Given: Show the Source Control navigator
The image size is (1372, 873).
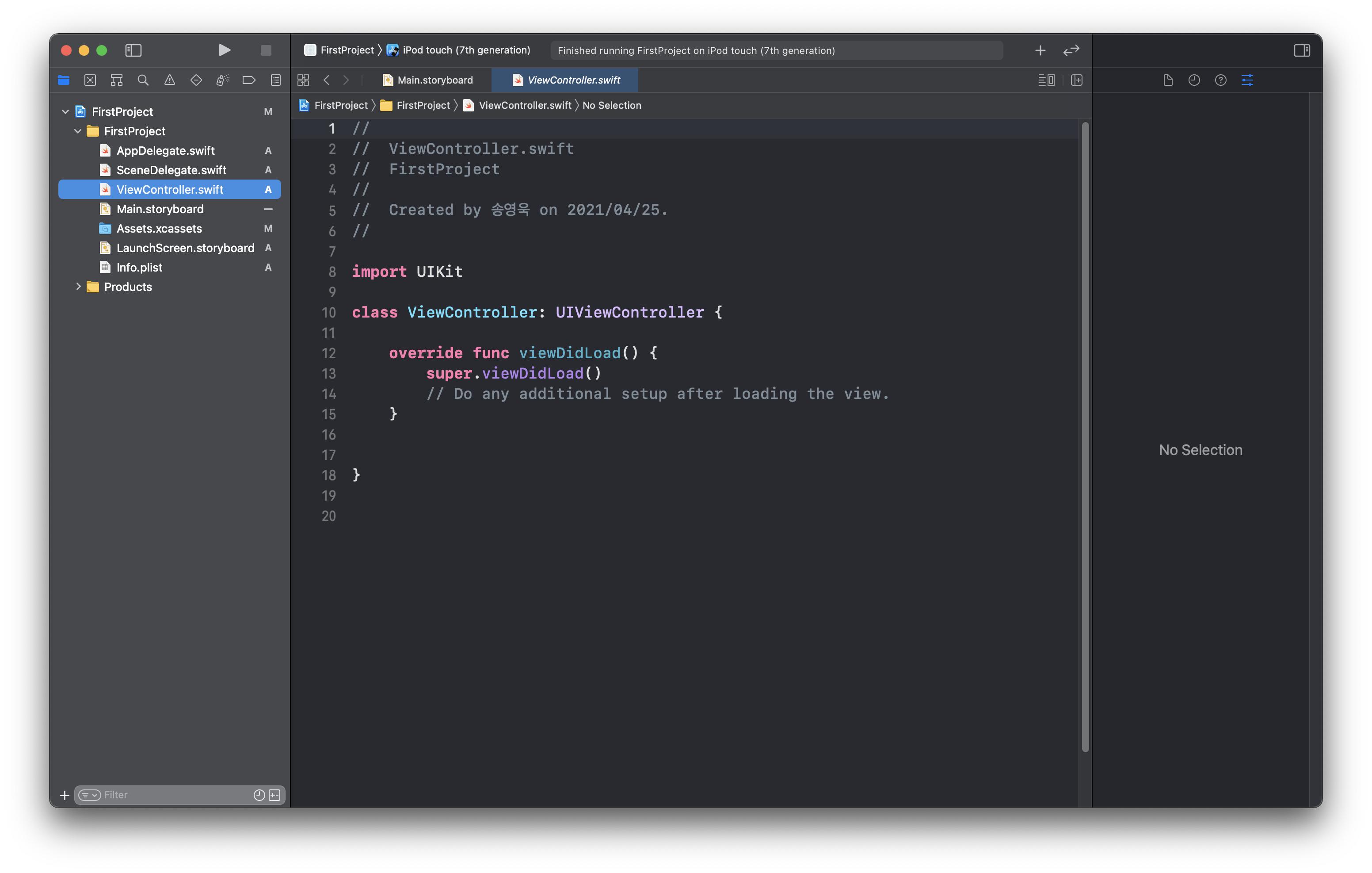Looking at the screenshot, I should [90, 80].
